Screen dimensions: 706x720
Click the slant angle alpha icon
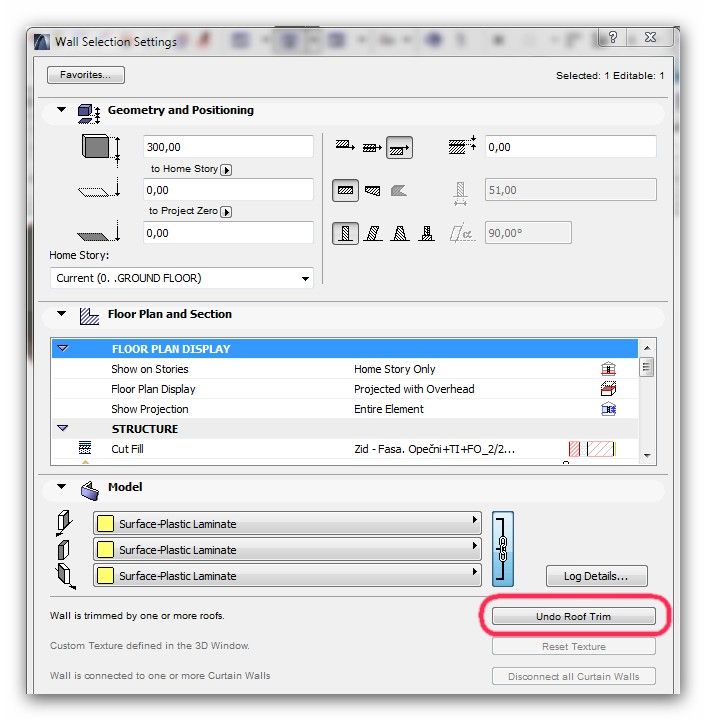click(461, 234)
